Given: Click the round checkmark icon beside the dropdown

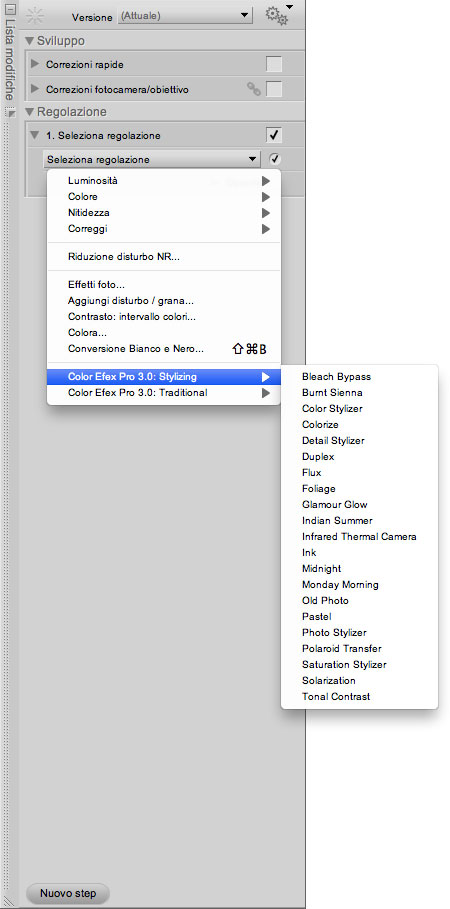Looking at the screenshot, I should point(275,159).
